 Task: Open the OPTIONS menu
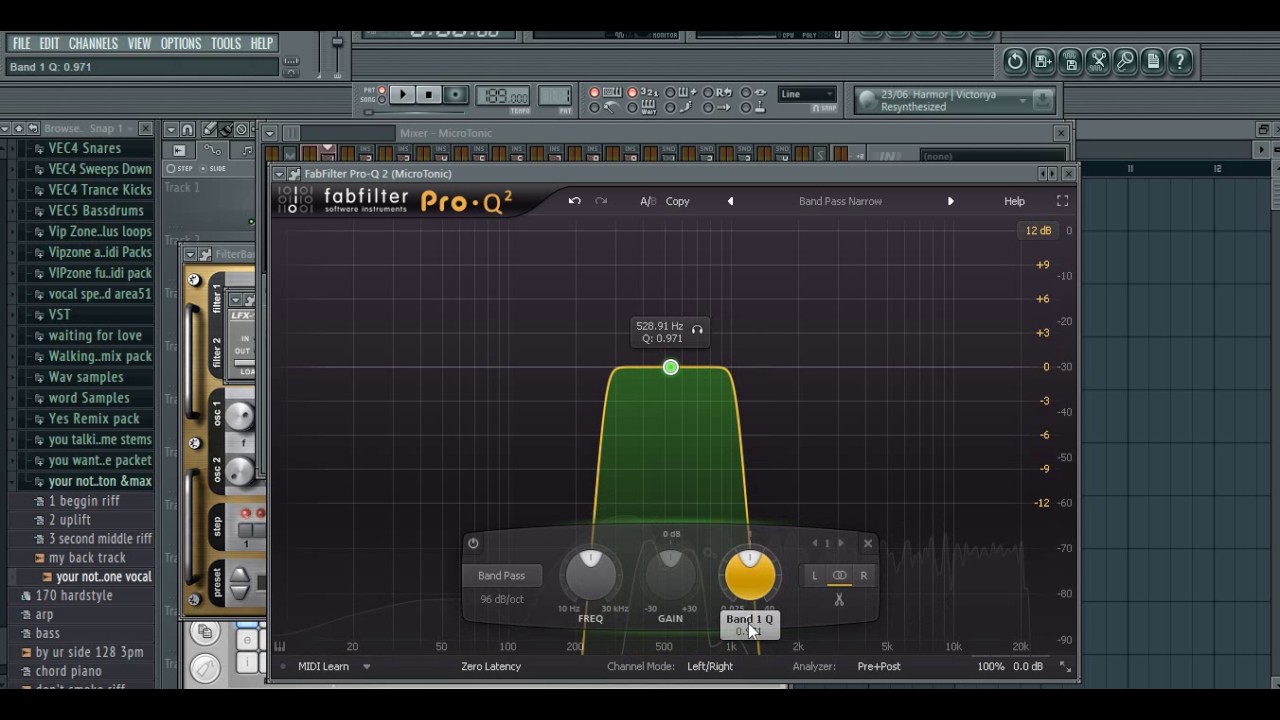(x=181, y=43)
